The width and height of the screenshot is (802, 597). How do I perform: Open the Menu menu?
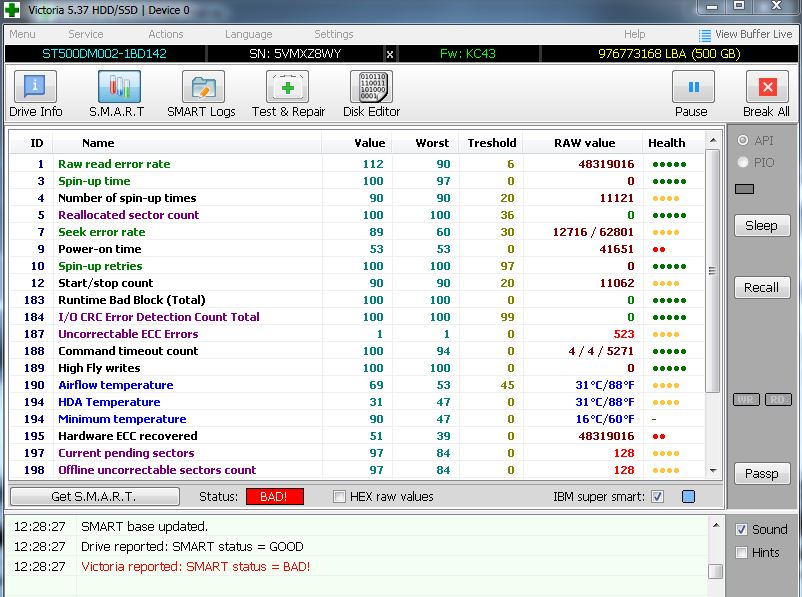pos(23,34)
